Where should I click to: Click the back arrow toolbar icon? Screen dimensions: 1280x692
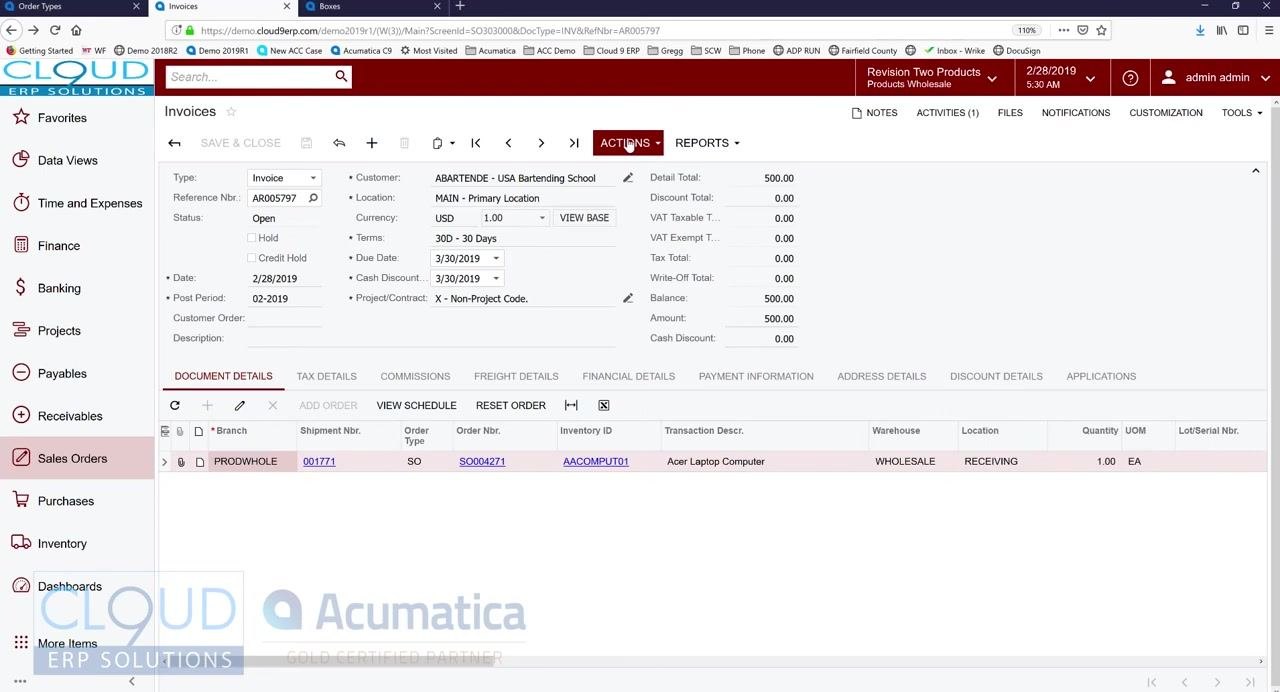(174, 143)
